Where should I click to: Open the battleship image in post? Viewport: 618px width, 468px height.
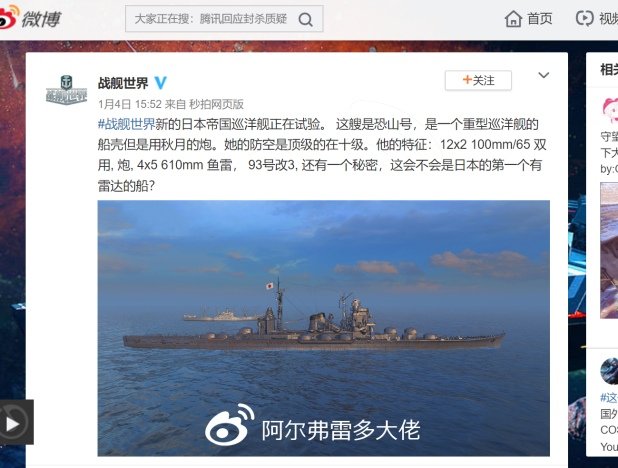coord(324,328)
